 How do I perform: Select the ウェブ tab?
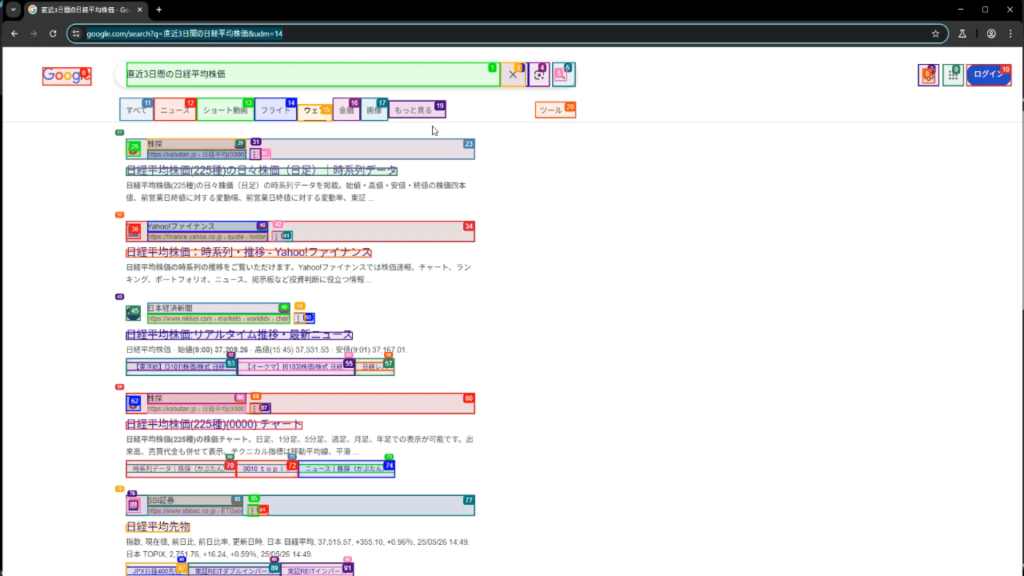click(x=315, y=110)
